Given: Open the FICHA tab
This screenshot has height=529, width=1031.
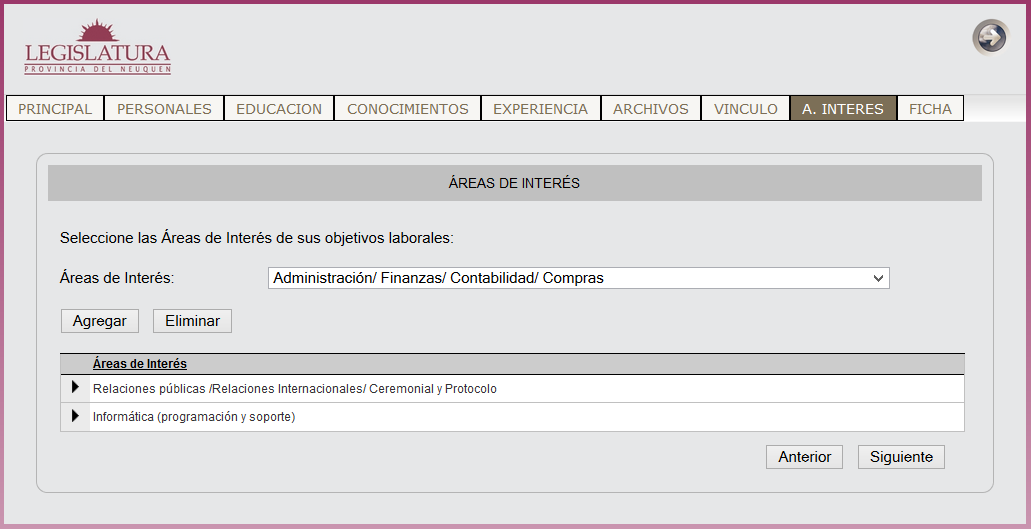Looking at the screenshot, I should point(930,109).
